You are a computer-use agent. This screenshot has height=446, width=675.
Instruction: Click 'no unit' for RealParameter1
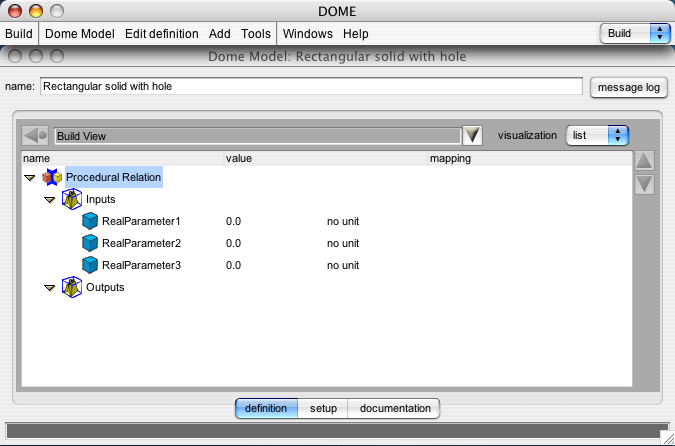[343, 221]
